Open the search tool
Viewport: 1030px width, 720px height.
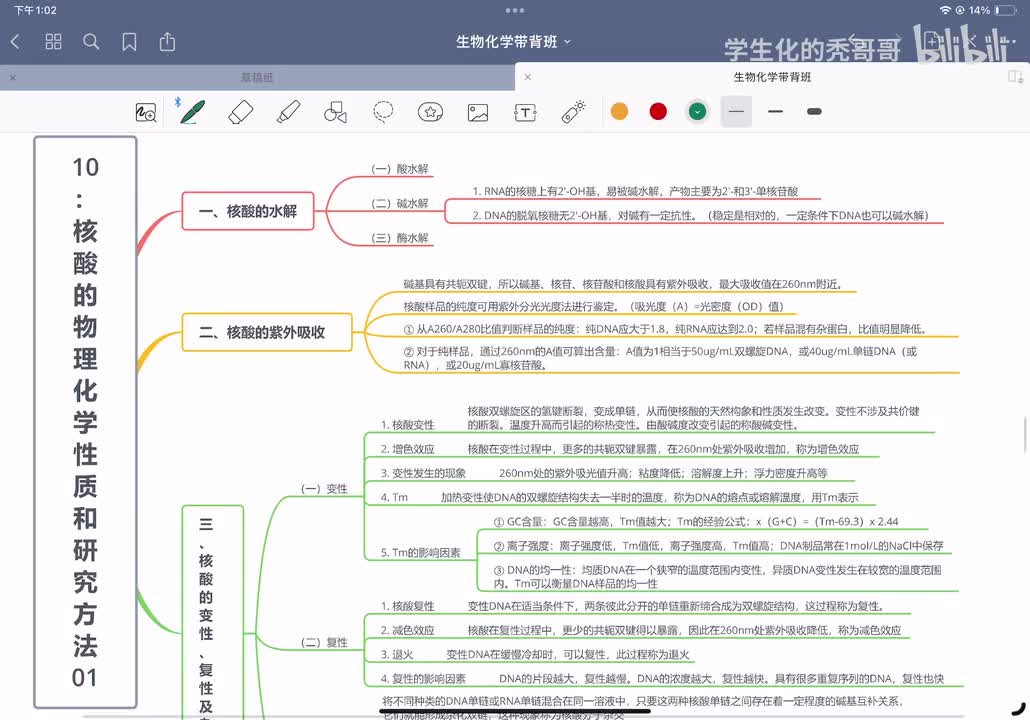click(91, 42)
